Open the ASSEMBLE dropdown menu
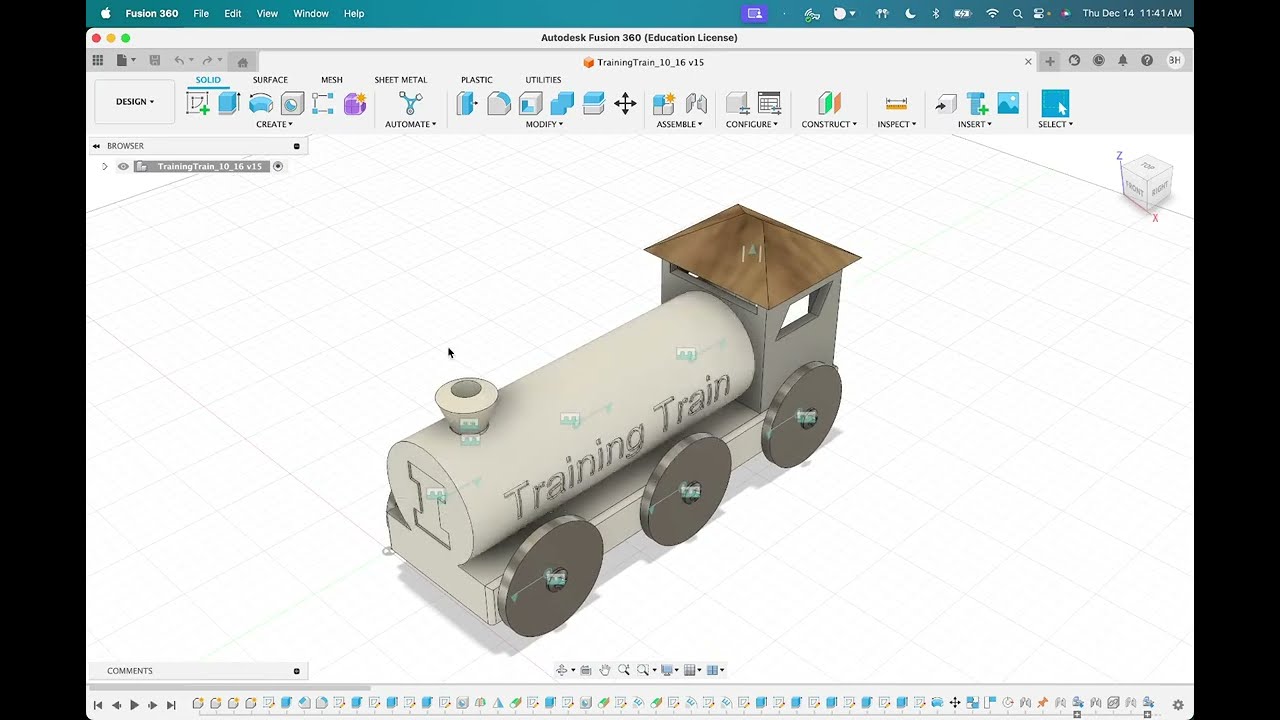 [680, 124]
